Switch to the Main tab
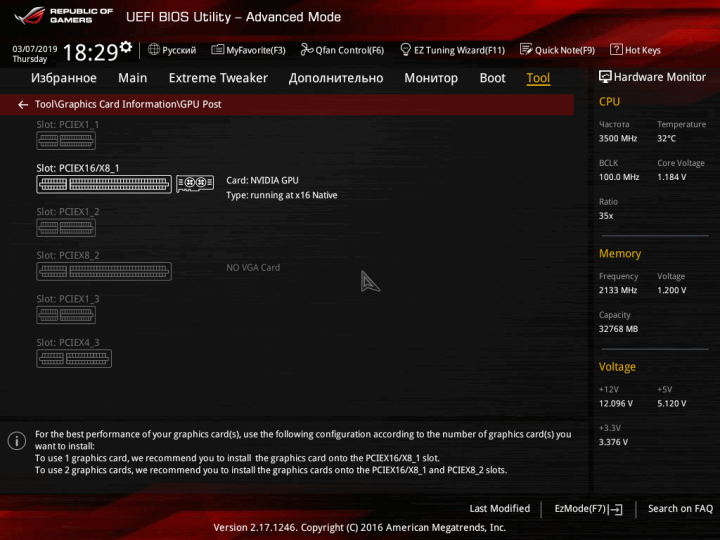Viewport: 720px width, 540px height. [133, 78]
